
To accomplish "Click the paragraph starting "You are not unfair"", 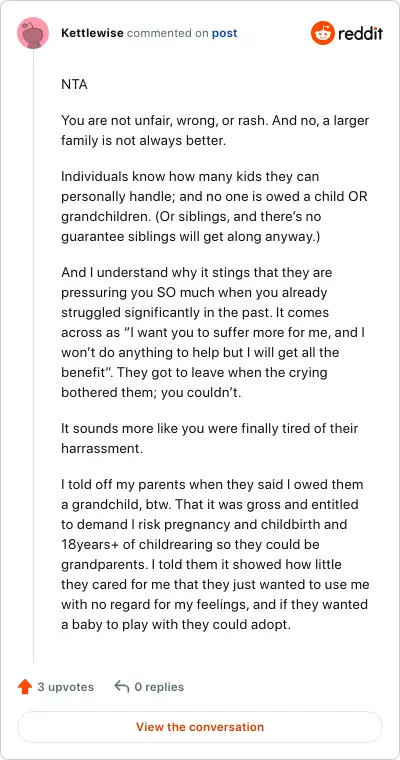I will pos(215,130).
